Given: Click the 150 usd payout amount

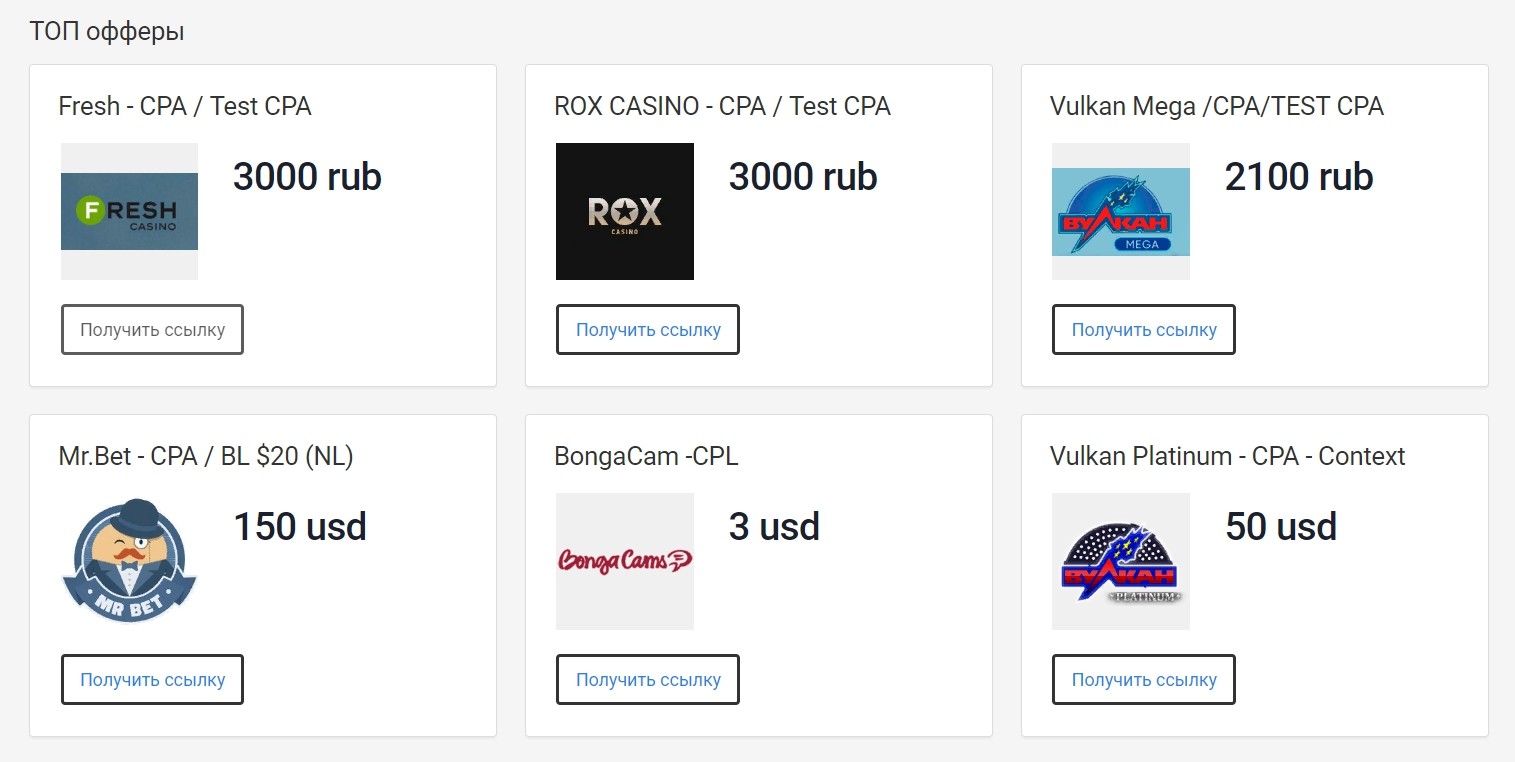Looking at the screenshot, I should pyautogui.click(x=300, y=527).
